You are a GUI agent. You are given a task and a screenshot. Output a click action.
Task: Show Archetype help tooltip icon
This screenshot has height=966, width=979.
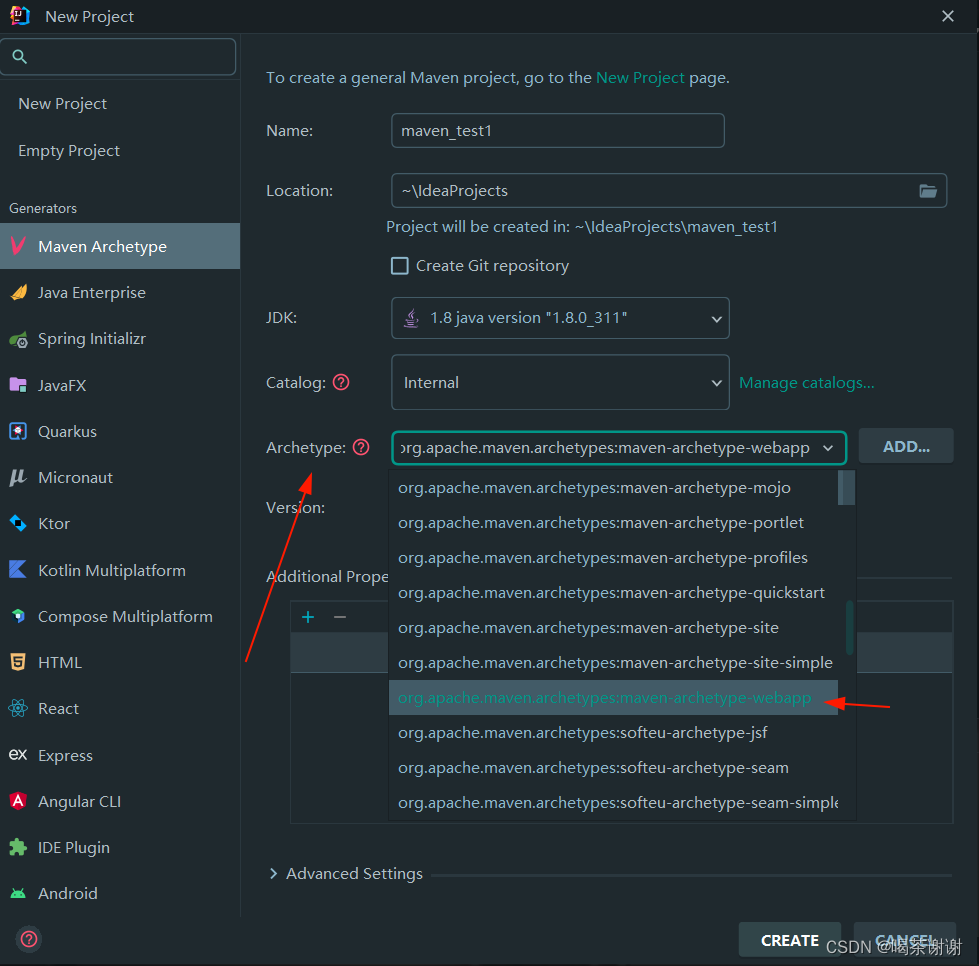click(361, 447)
